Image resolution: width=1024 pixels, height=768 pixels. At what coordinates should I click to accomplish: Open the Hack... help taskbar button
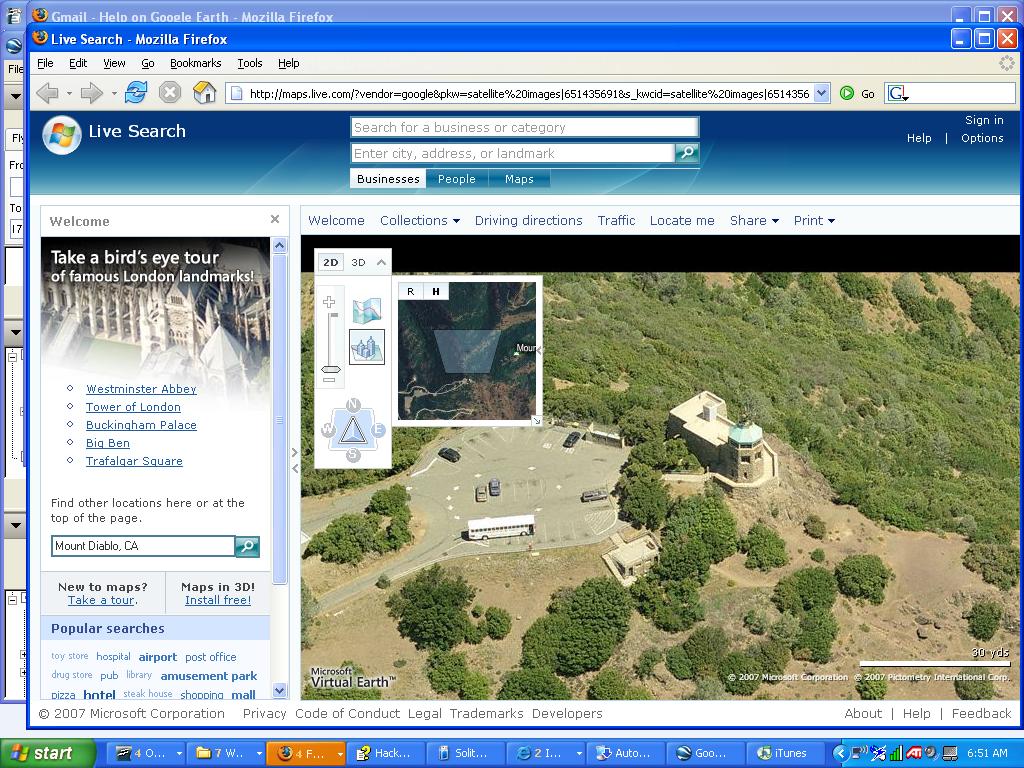click(x=385, y=753)
